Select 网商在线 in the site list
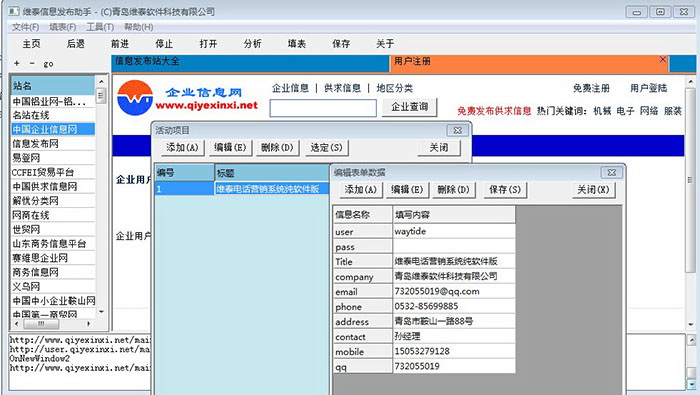 (x=53, y=215)
